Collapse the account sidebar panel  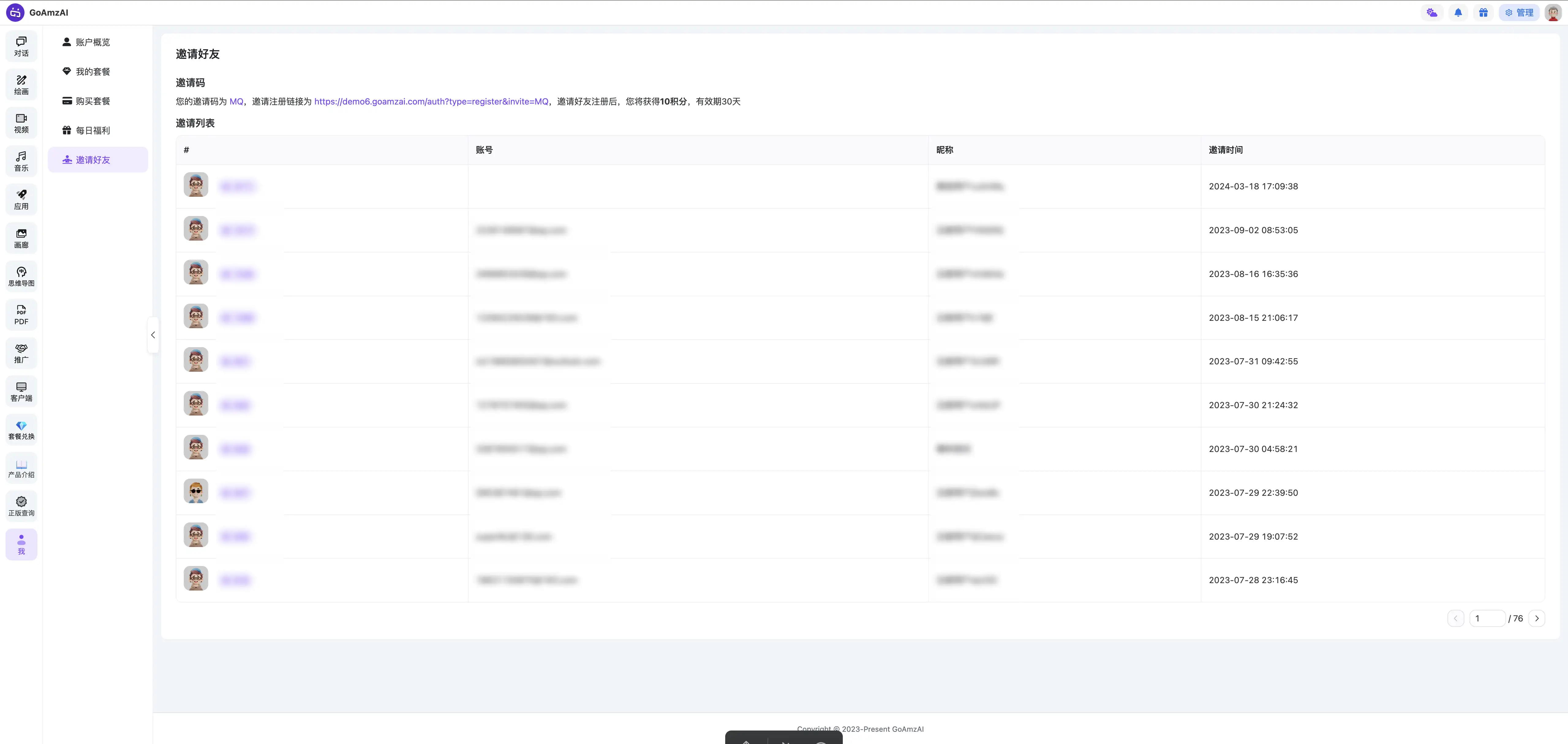[153, 335]
